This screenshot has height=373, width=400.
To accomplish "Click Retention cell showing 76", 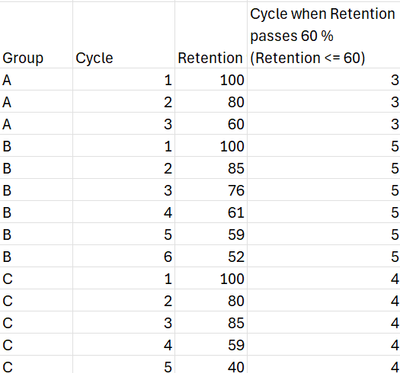I will 211,190.
